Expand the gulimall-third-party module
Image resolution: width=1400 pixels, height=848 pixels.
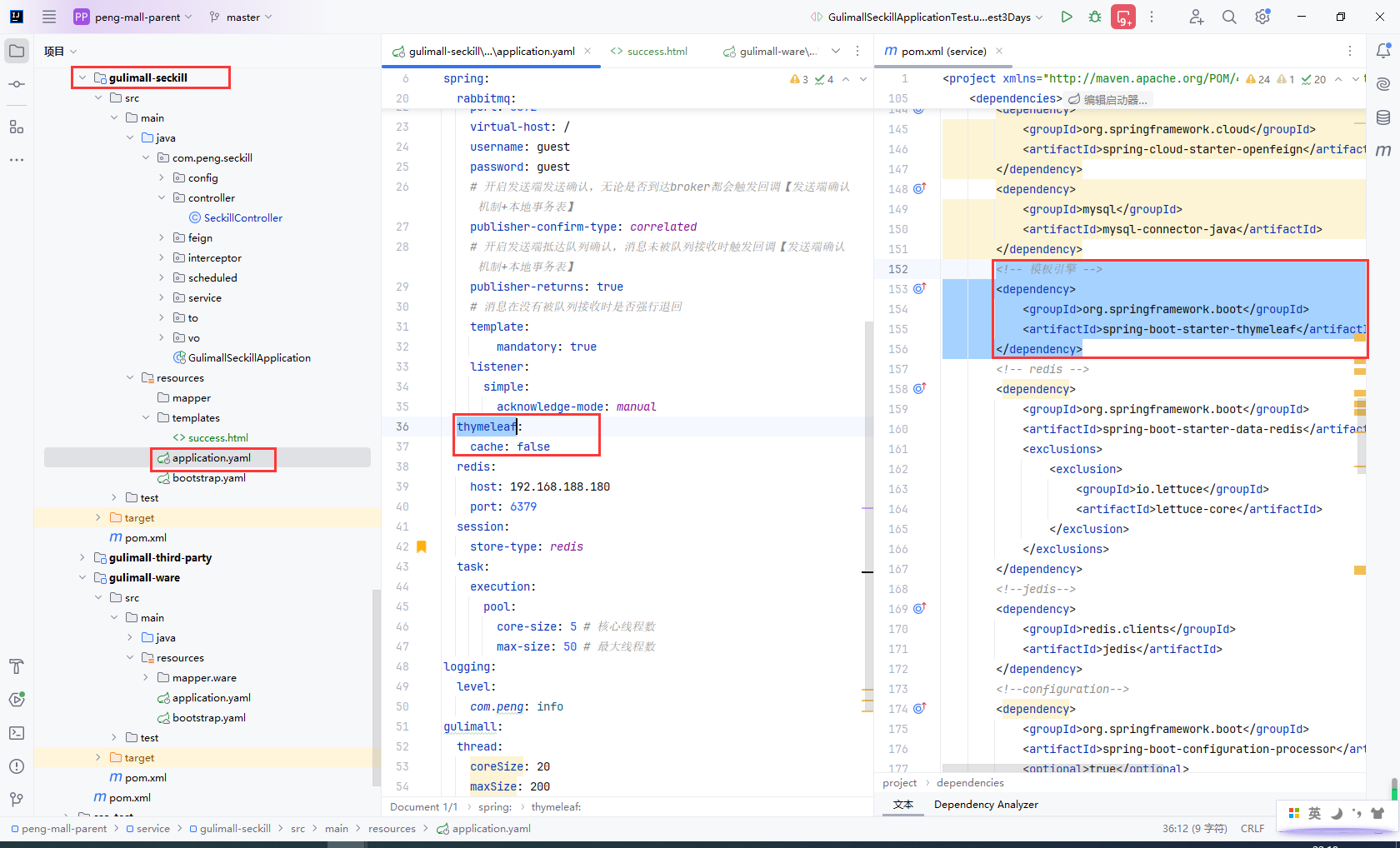[x=82, y=557]
